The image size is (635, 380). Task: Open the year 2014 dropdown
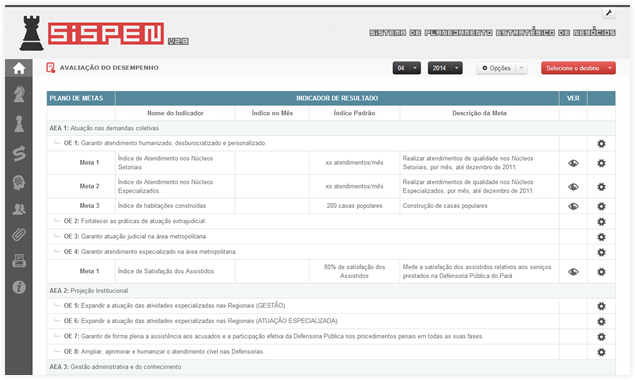(445, 68)
